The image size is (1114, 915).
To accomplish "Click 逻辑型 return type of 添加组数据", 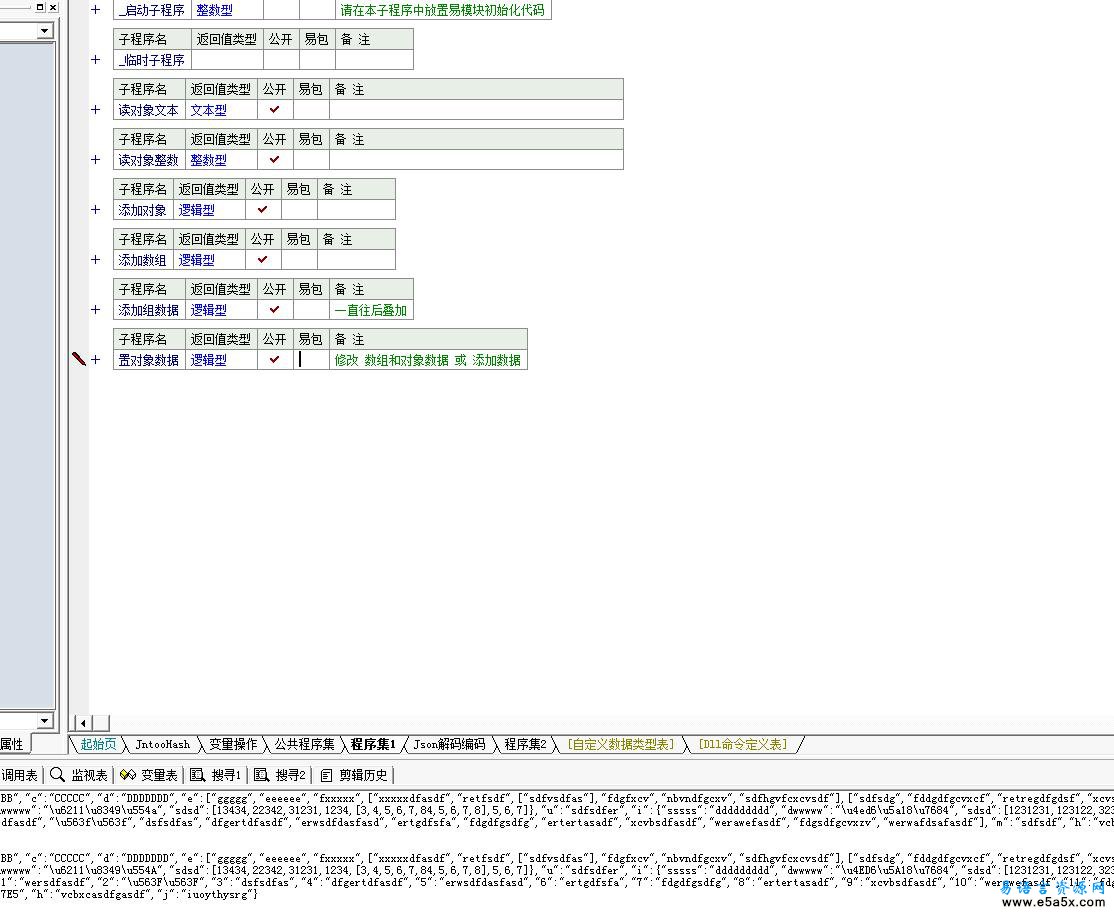I will 209,310.
